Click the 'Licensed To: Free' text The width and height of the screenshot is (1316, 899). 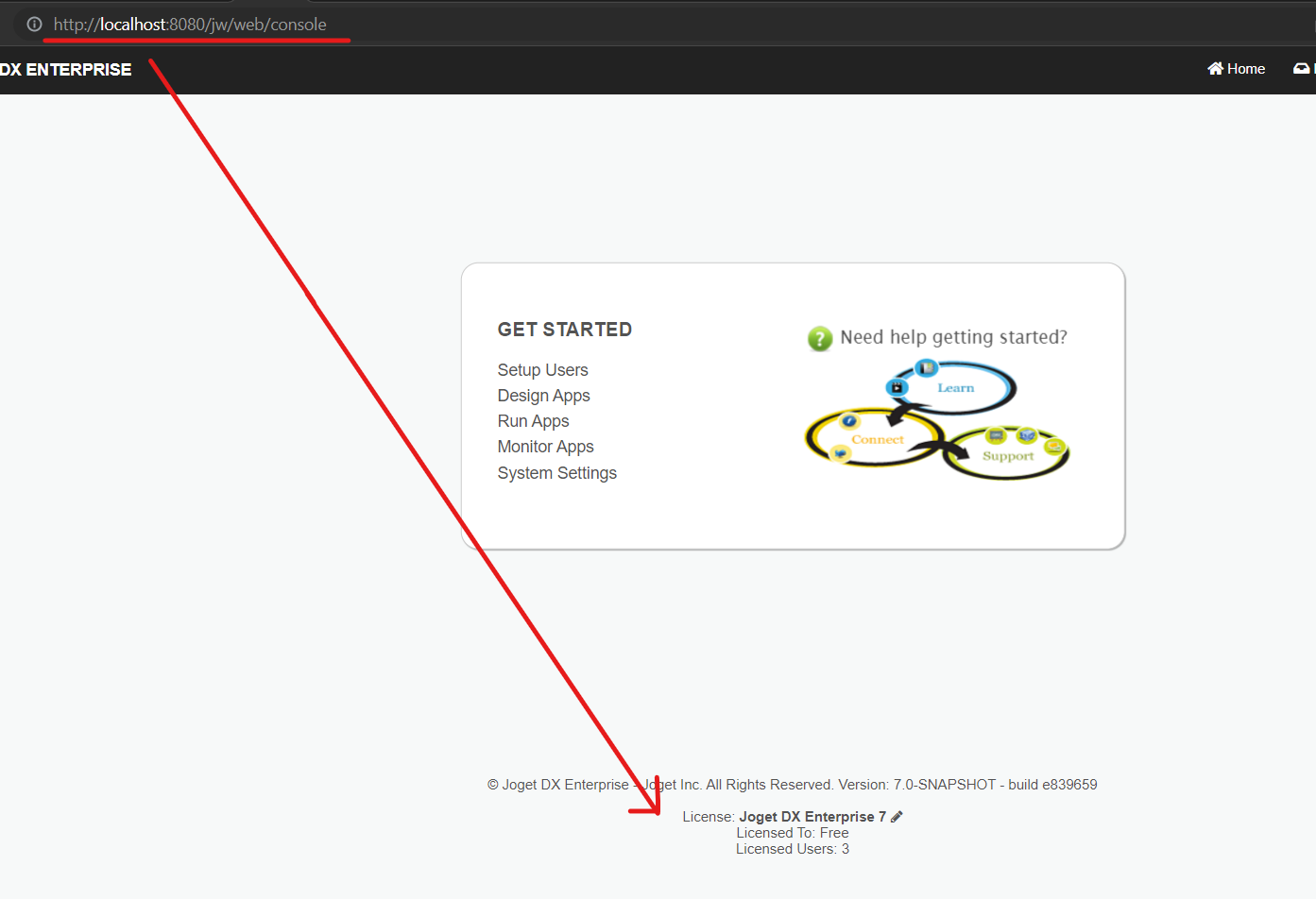pyautogui.click(x=793, y=833)
